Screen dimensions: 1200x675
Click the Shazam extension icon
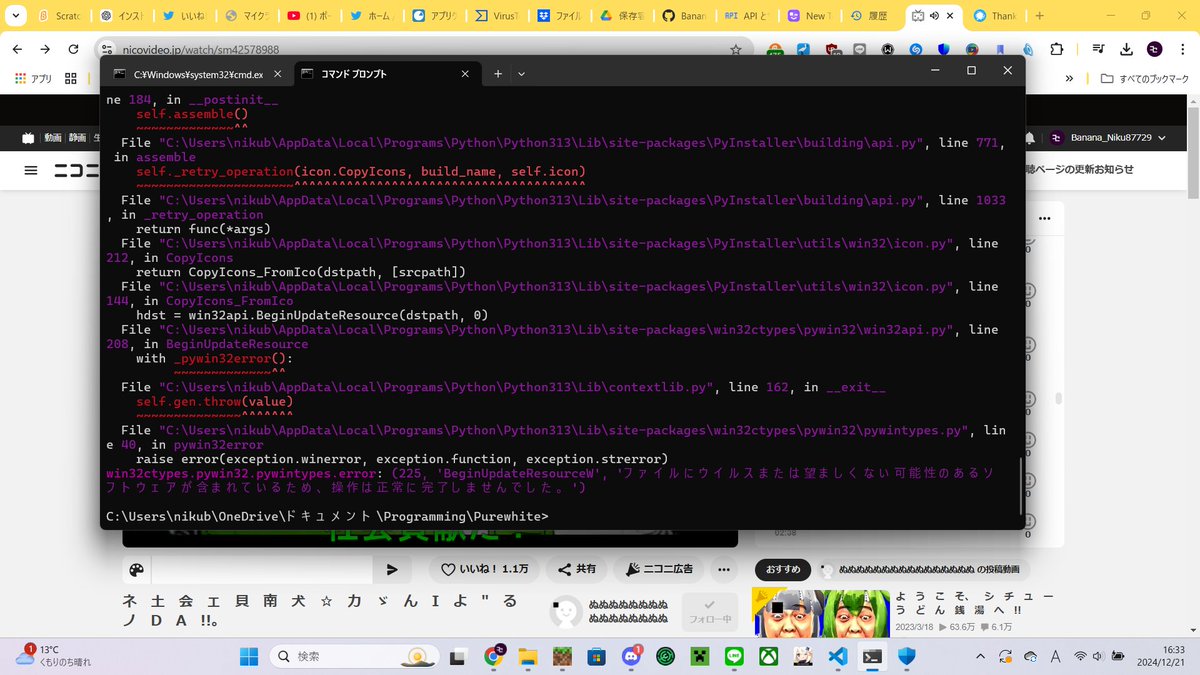point(915,49)
